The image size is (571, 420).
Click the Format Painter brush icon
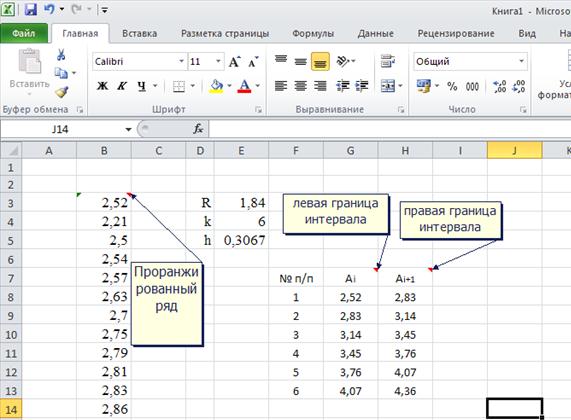62,92
